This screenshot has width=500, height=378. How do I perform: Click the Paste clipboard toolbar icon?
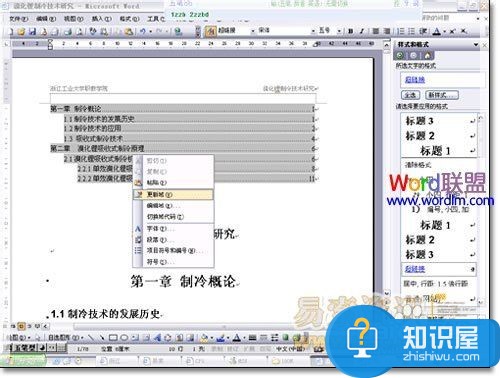pyautogui.click(x=128, y=32)
